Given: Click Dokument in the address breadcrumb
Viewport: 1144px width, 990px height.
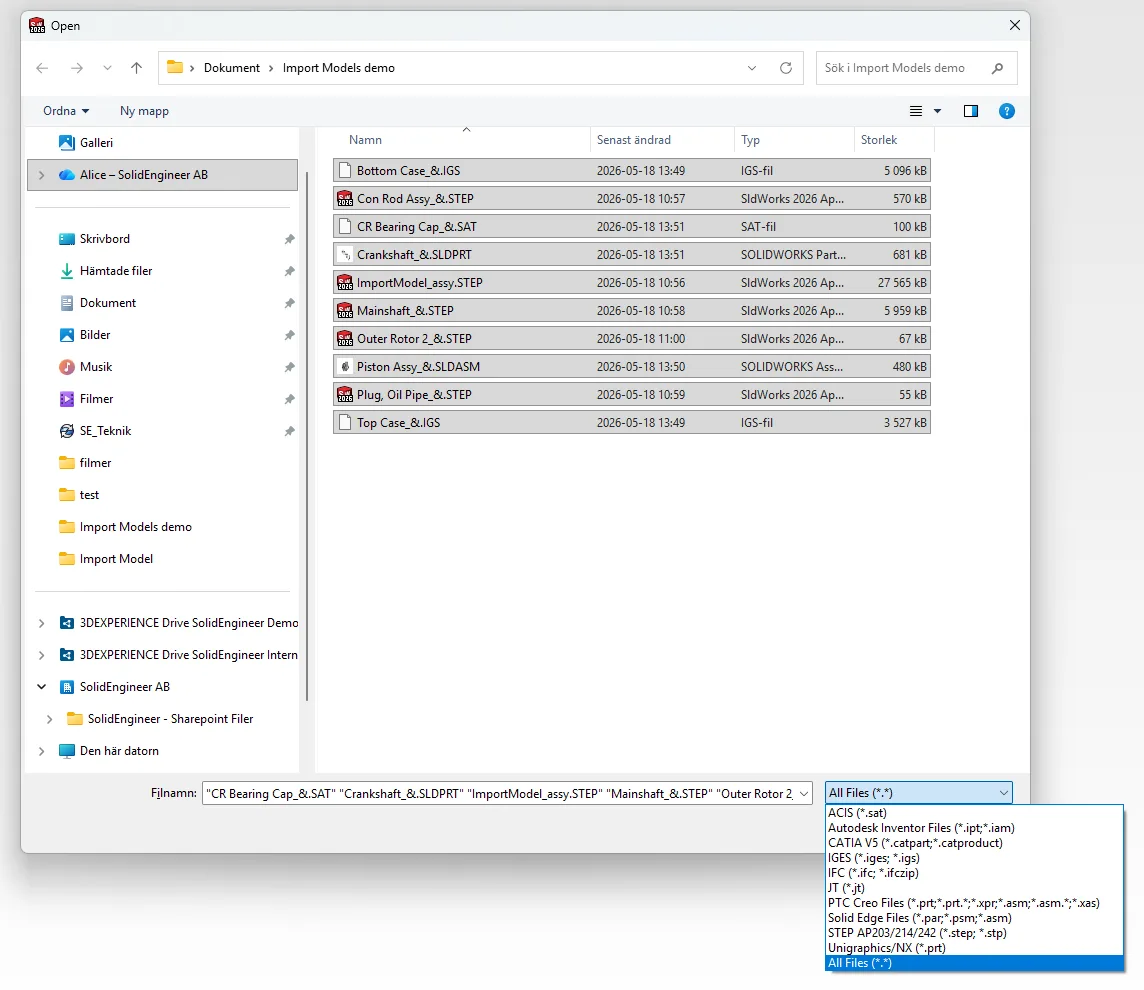Looking at the screenshot, I should (231, 68).
